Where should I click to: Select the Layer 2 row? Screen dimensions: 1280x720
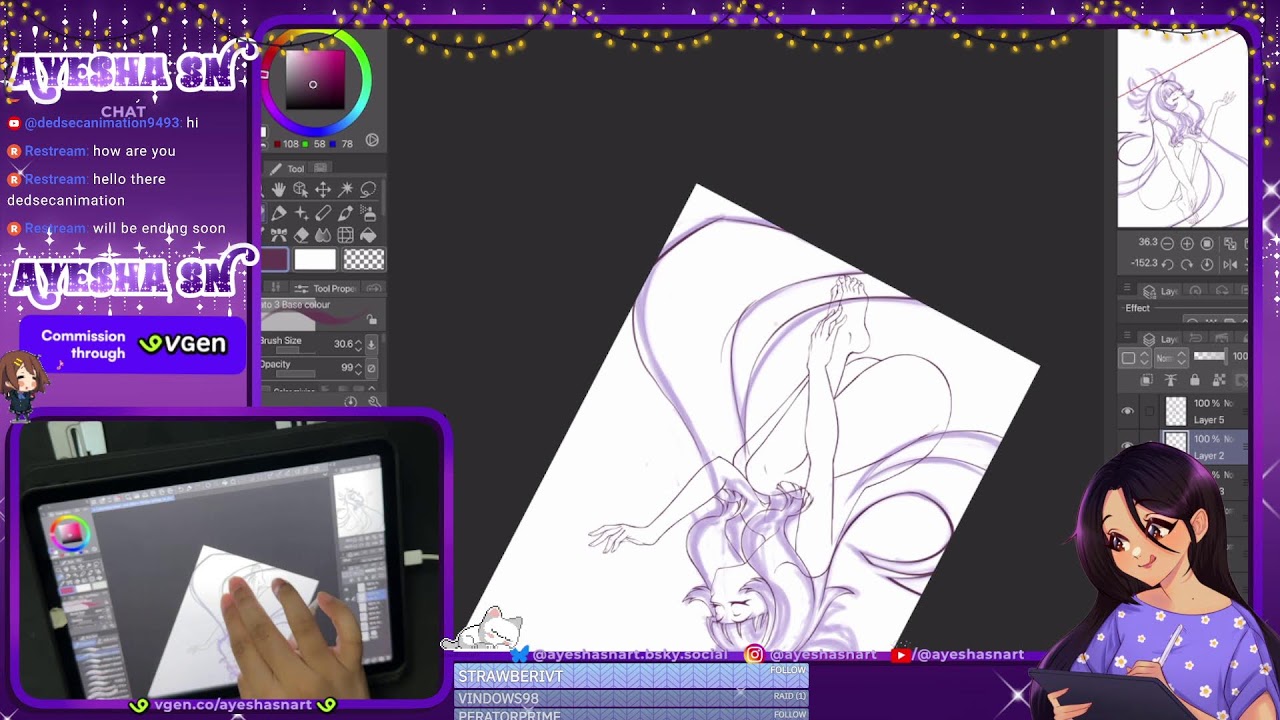pos(1204,447)
